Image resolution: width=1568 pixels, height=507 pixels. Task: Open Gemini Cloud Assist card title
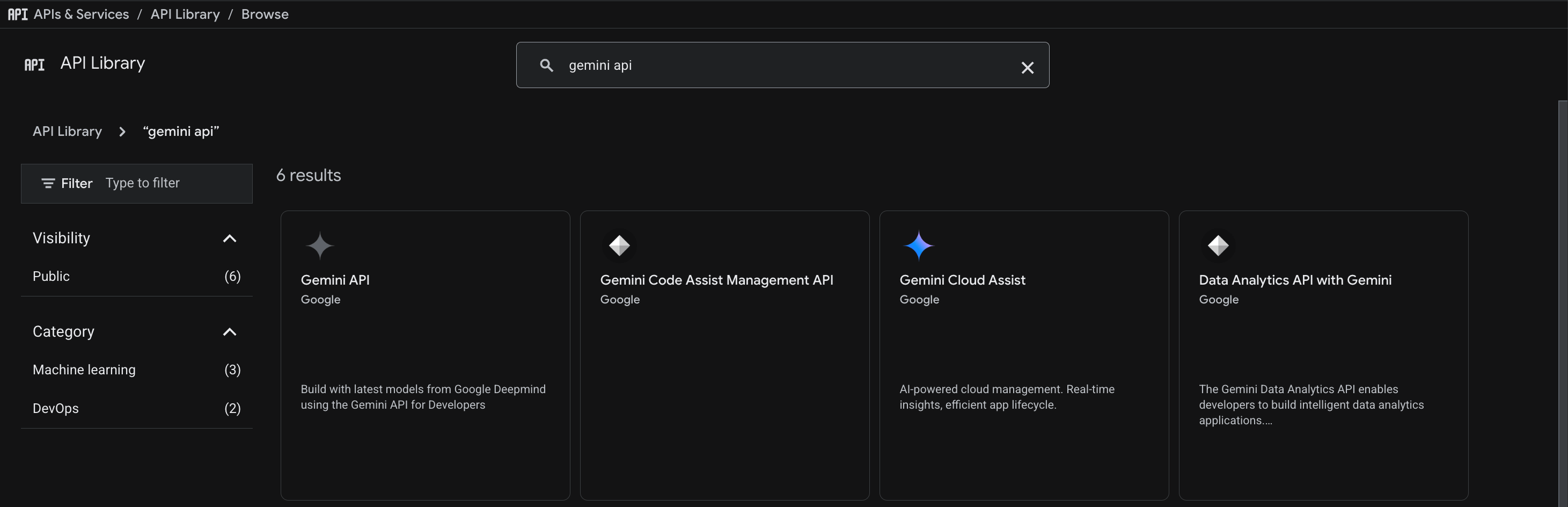point(962,280)
